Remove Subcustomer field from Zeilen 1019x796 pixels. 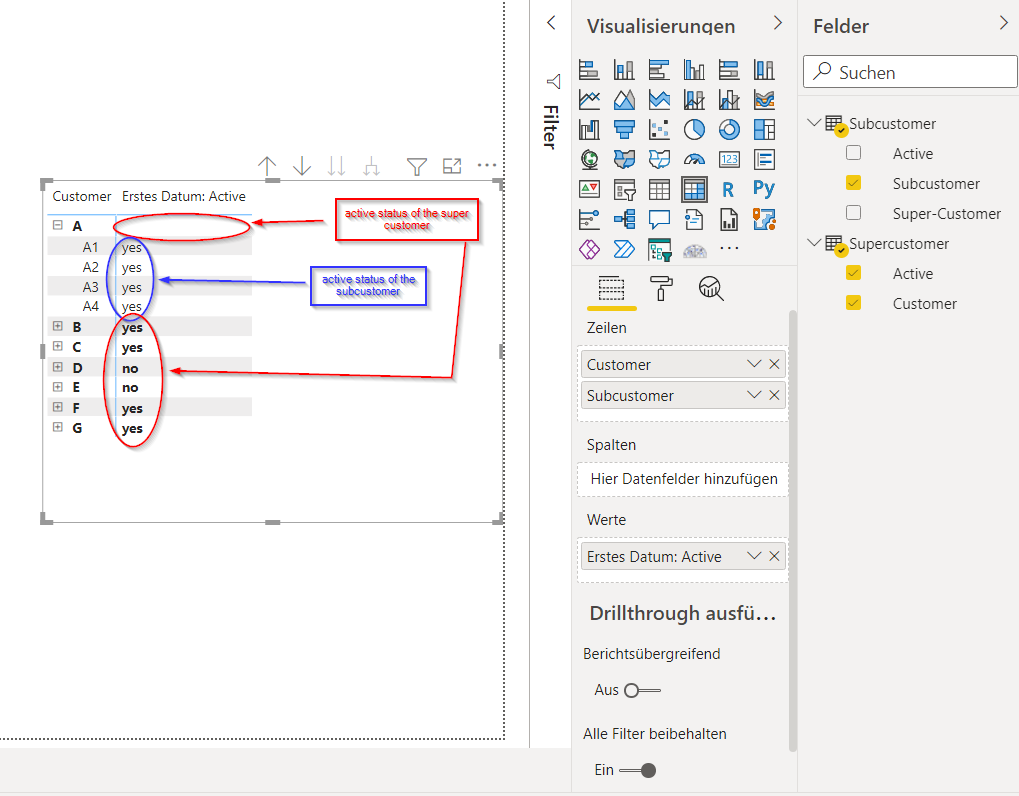[774, 394]
